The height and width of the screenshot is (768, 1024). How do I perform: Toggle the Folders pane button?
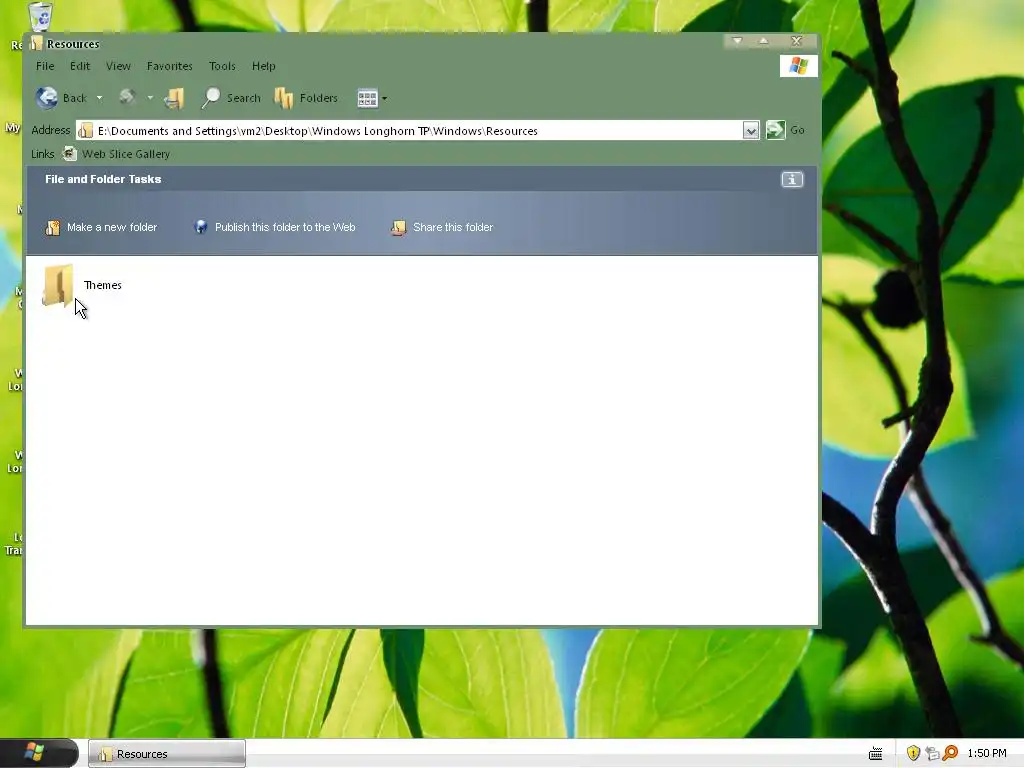(306, 98)
